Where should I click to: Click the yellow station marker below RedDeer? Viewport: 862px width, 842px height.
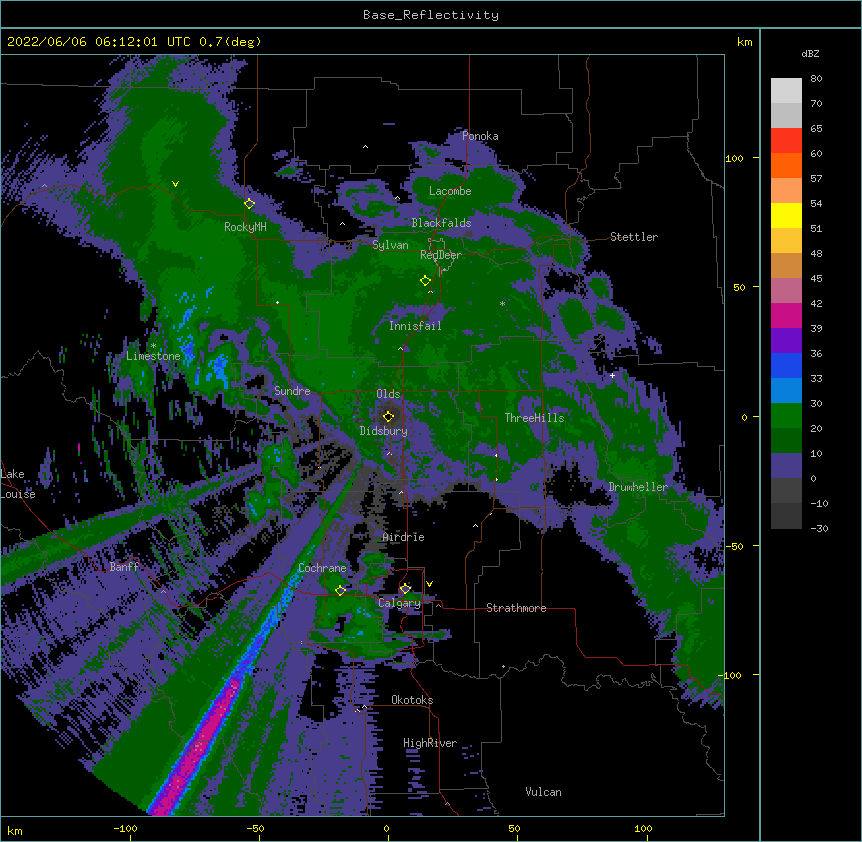point(425,281)
